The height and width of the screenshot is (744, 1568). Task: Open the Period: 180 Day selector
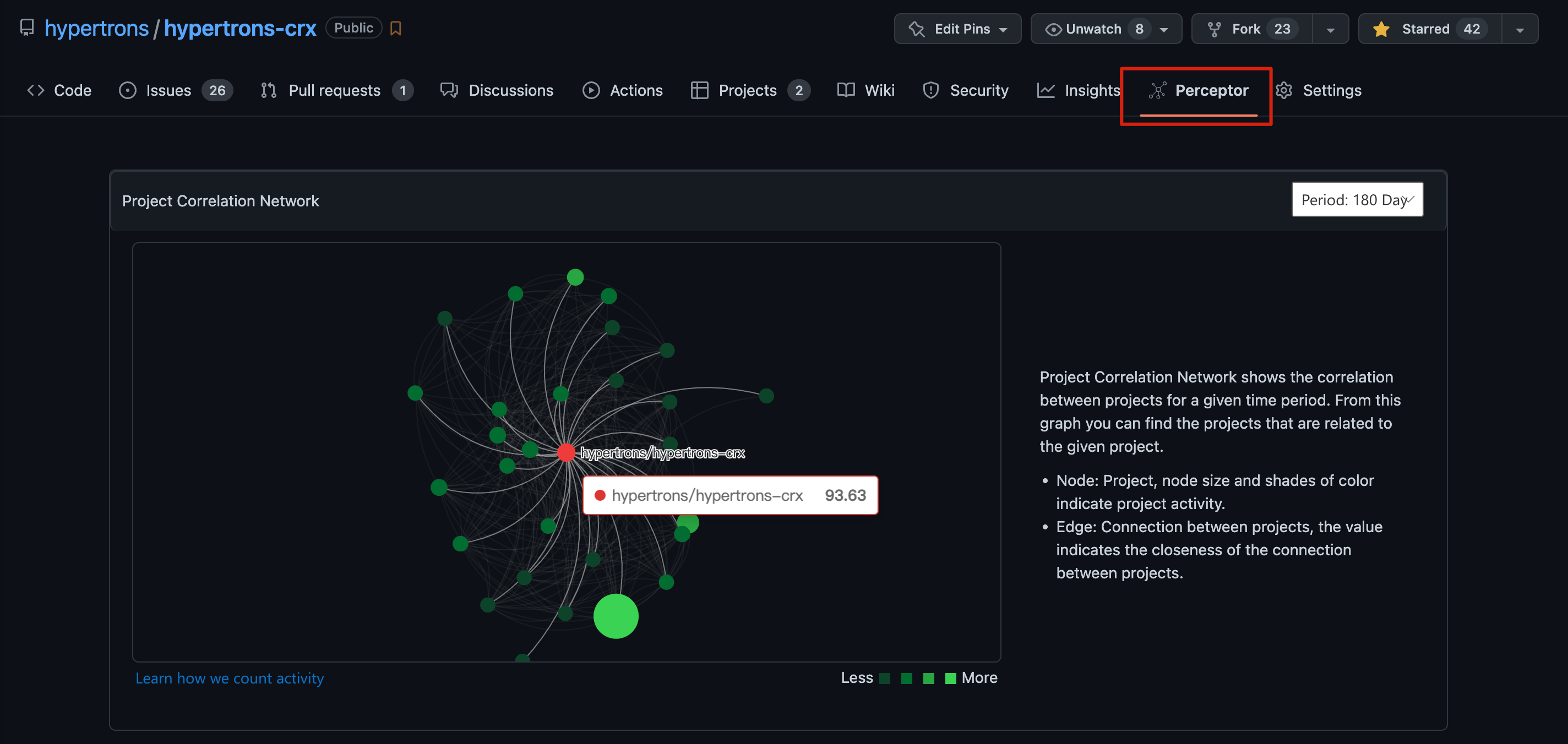[x=1357, y=200]
